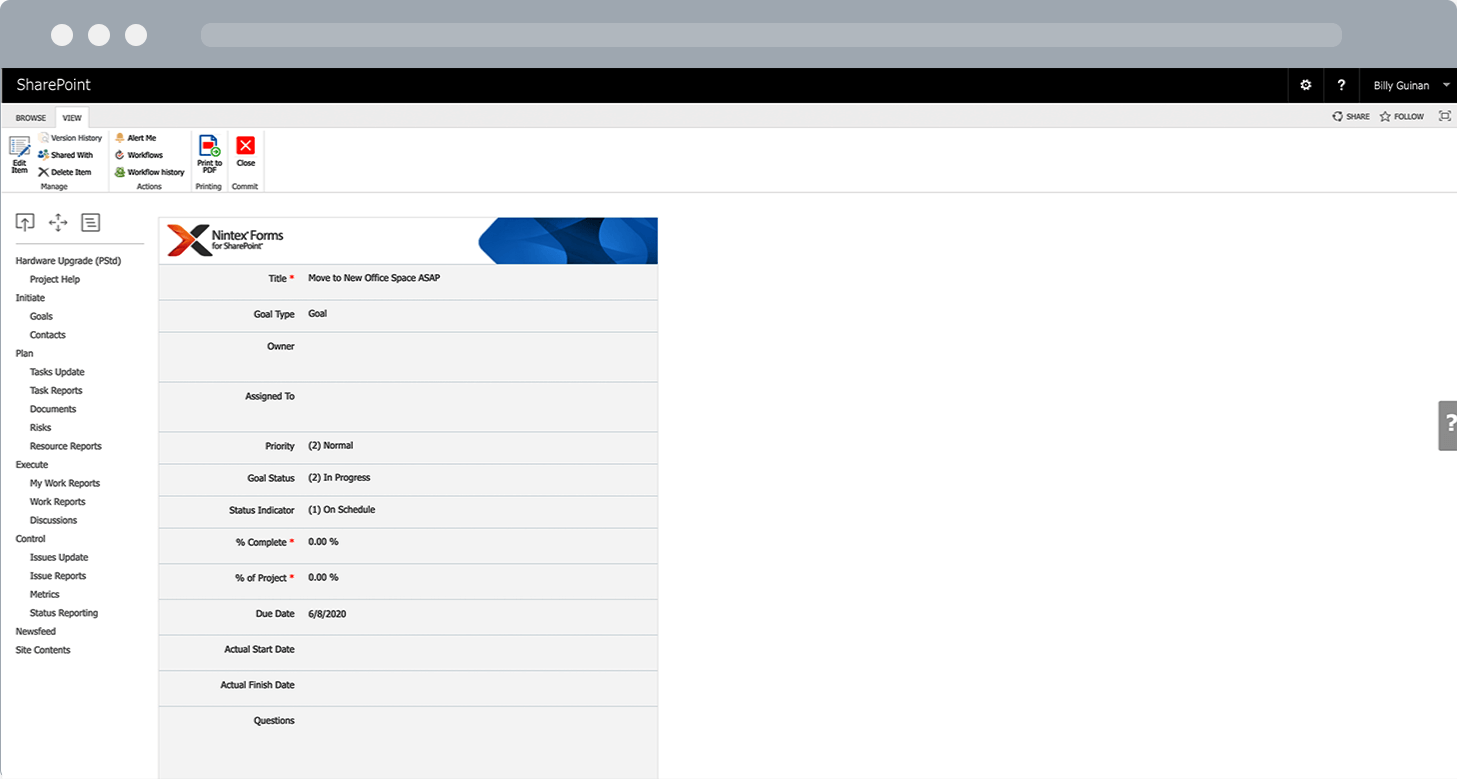Open Tasks Update in the sidebar
This screenshot has width=1457, height=779.
point(57,372)
